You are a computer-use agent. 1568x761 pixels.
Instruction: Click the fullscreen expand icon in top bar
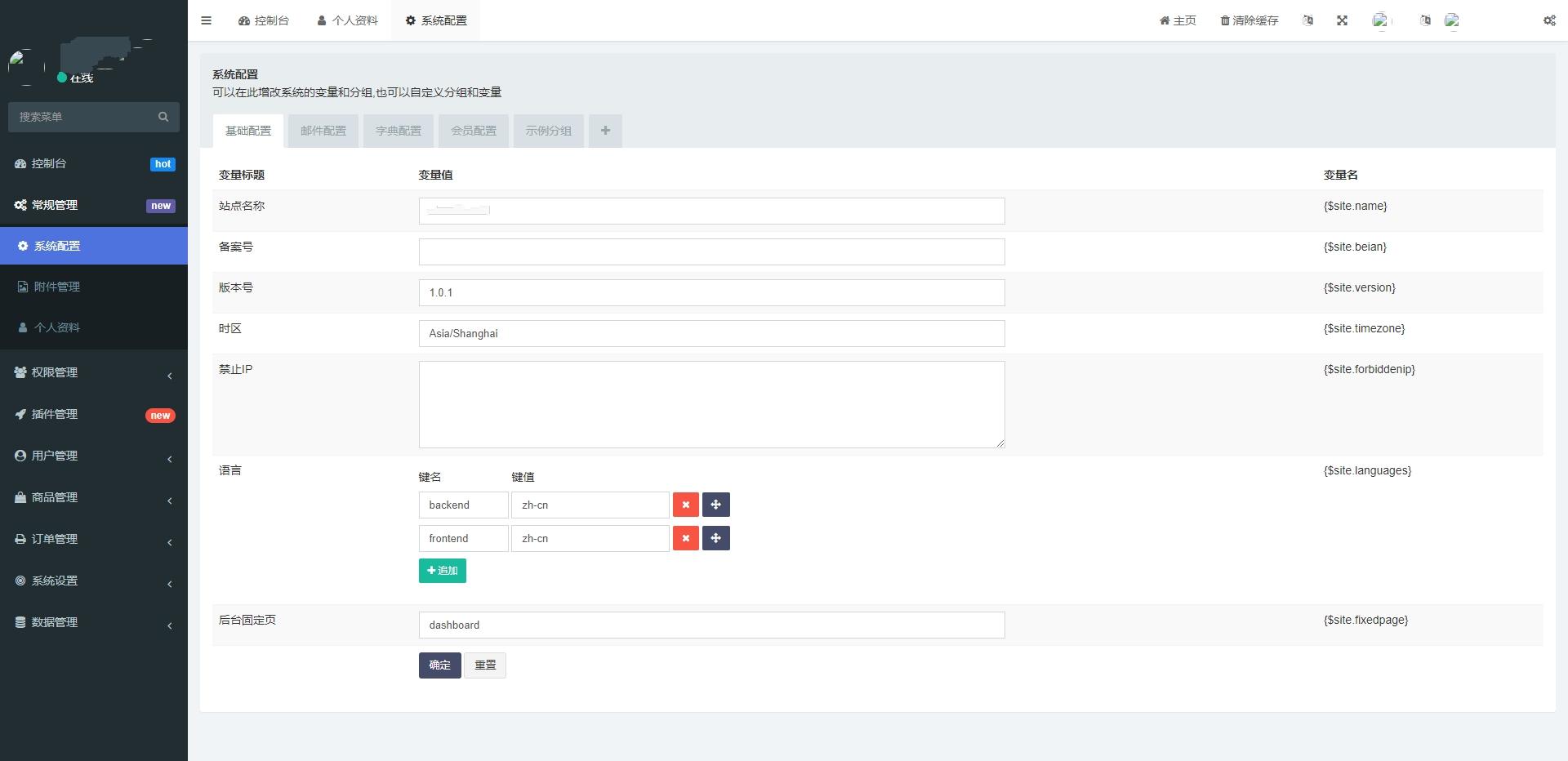[x=1342, y=20]
